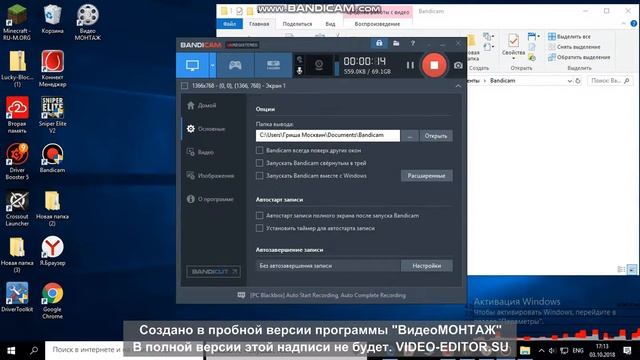Pause the Bandicam recording
640x360 pixels.
pyautogui.click(x=410, y=65)
